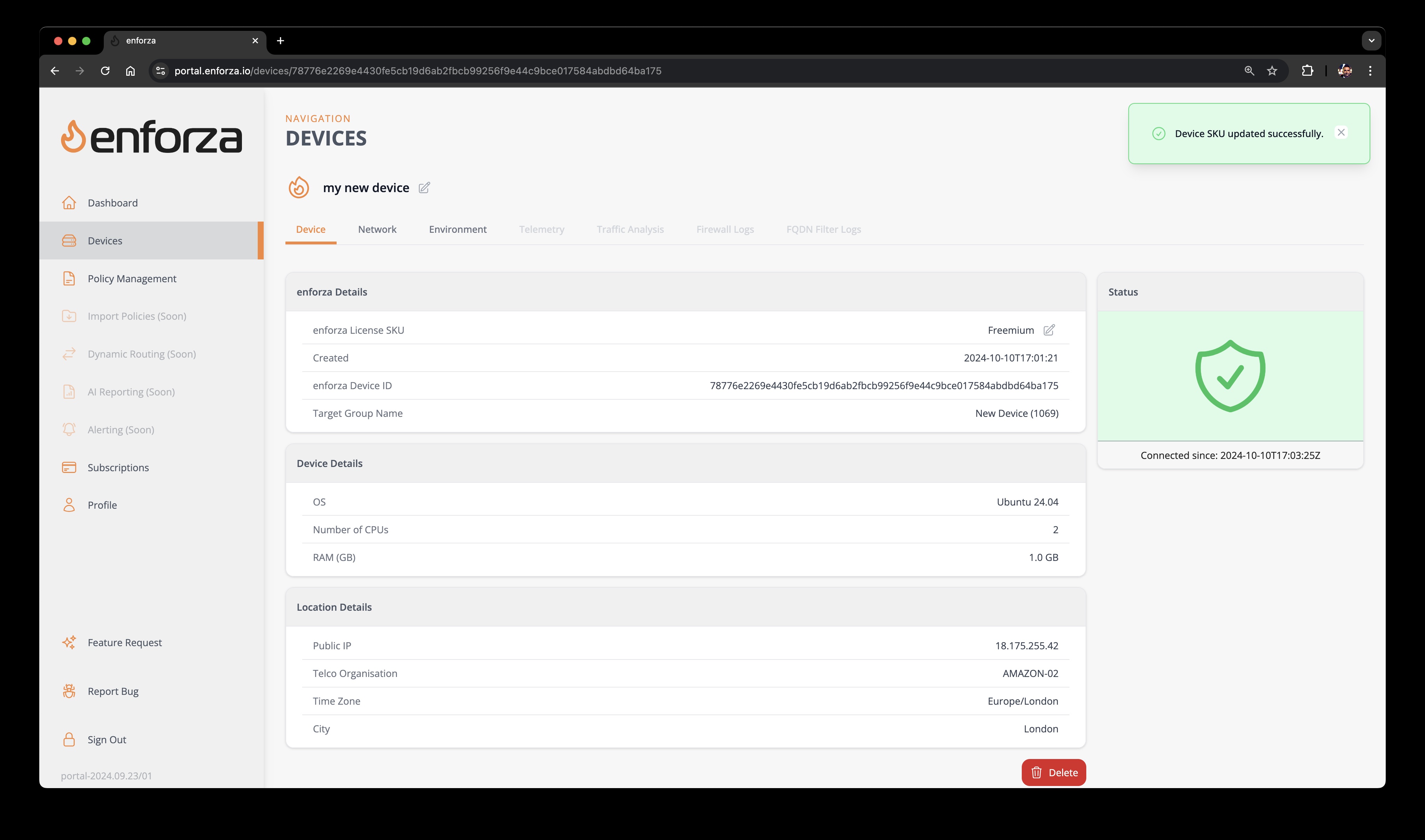The height and width of the screenshot is (840, 1425).
Task: Open the Telemetry tab
Action: [542, 229]
